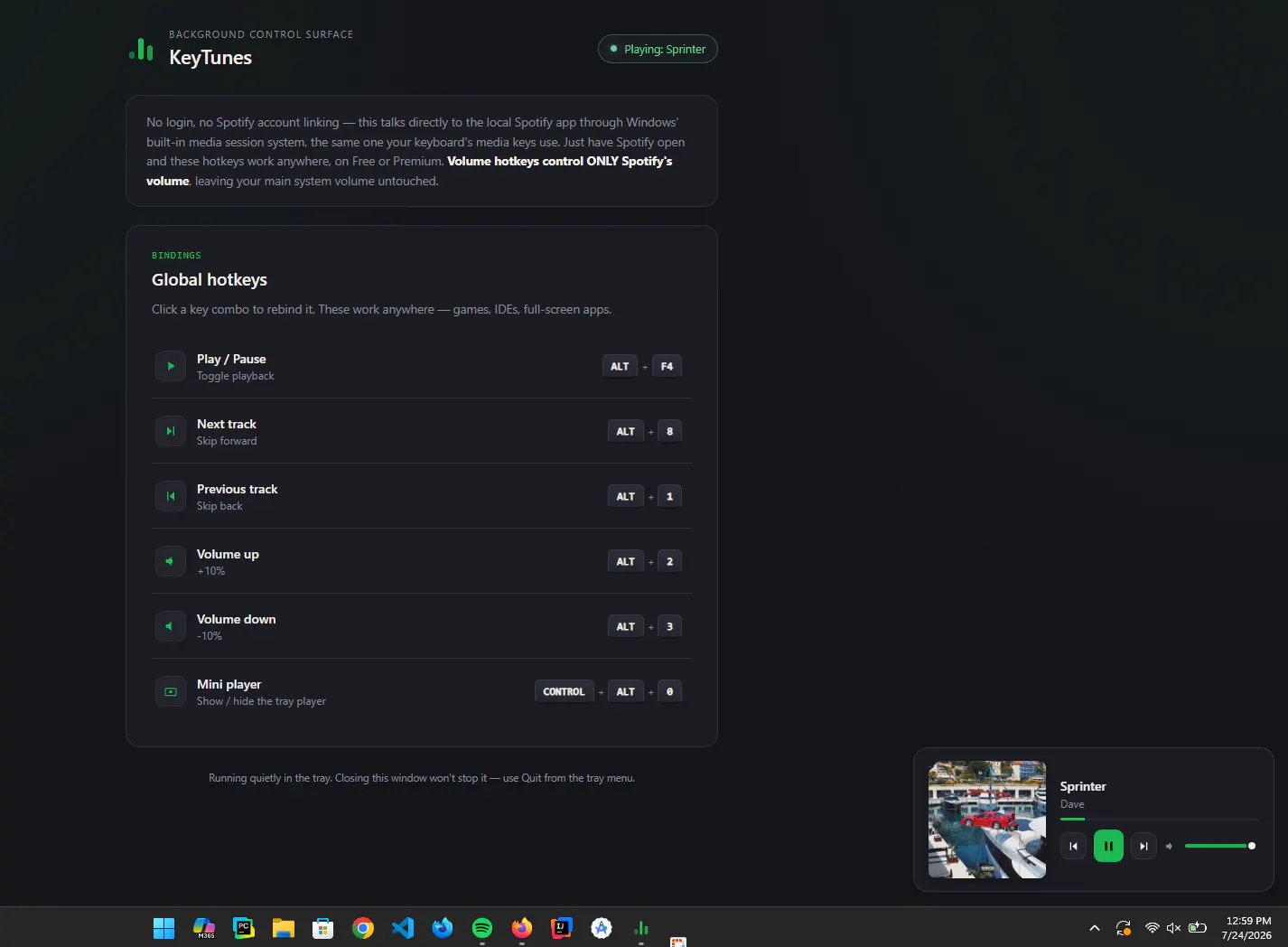Click the Previous track skip-back icon
1288x947 pixels.
click(171, 496)
